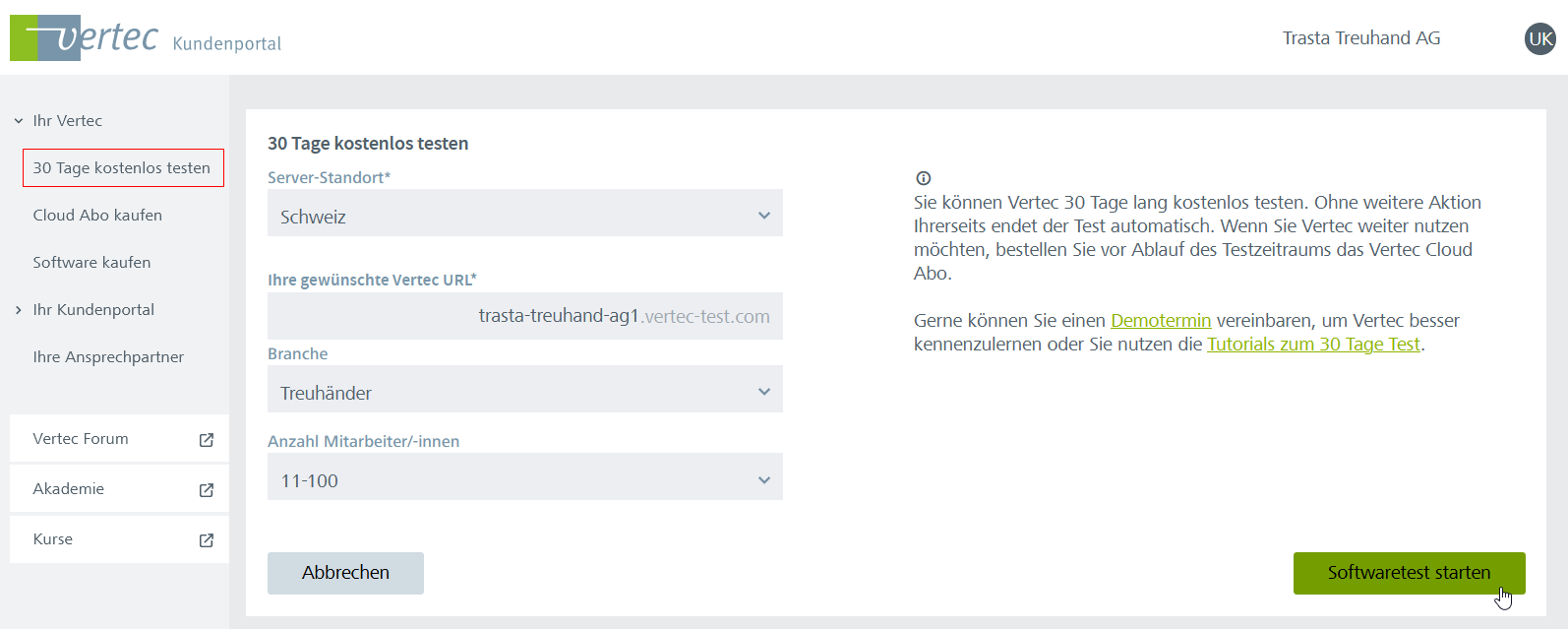Screen dimensions: 1568x629
Task: Click external link icon beside Akademie
Action: point(207,490)
